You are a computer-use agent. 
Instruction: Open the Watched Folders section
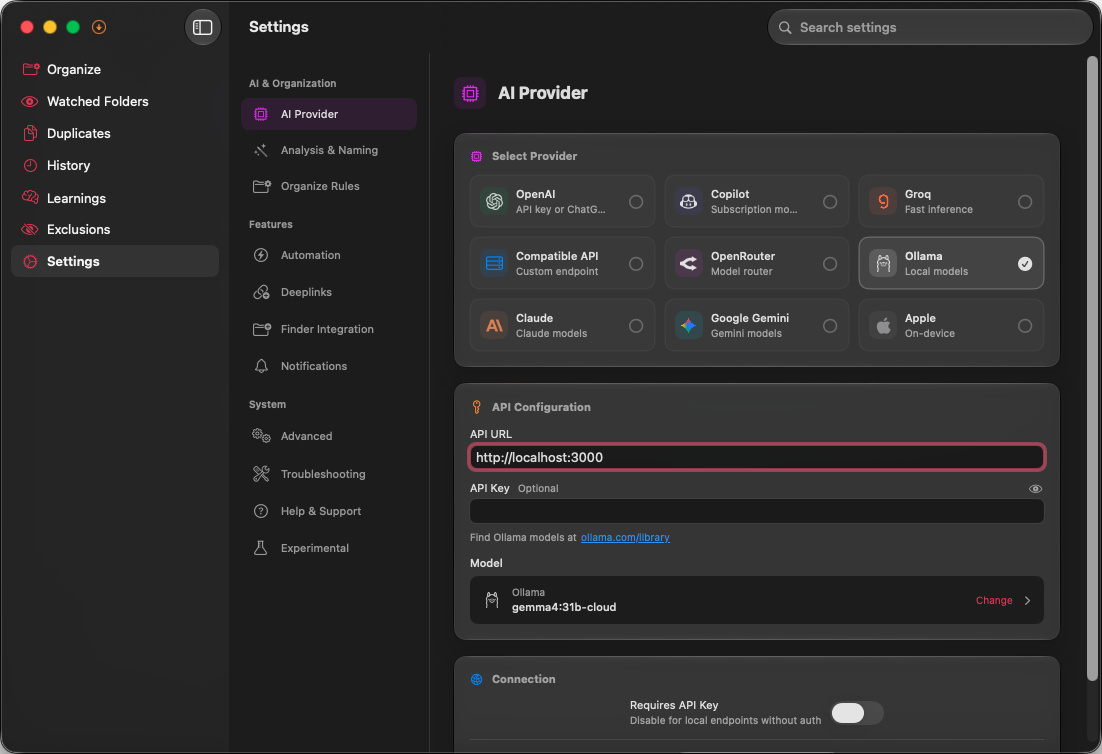[115, 101]
